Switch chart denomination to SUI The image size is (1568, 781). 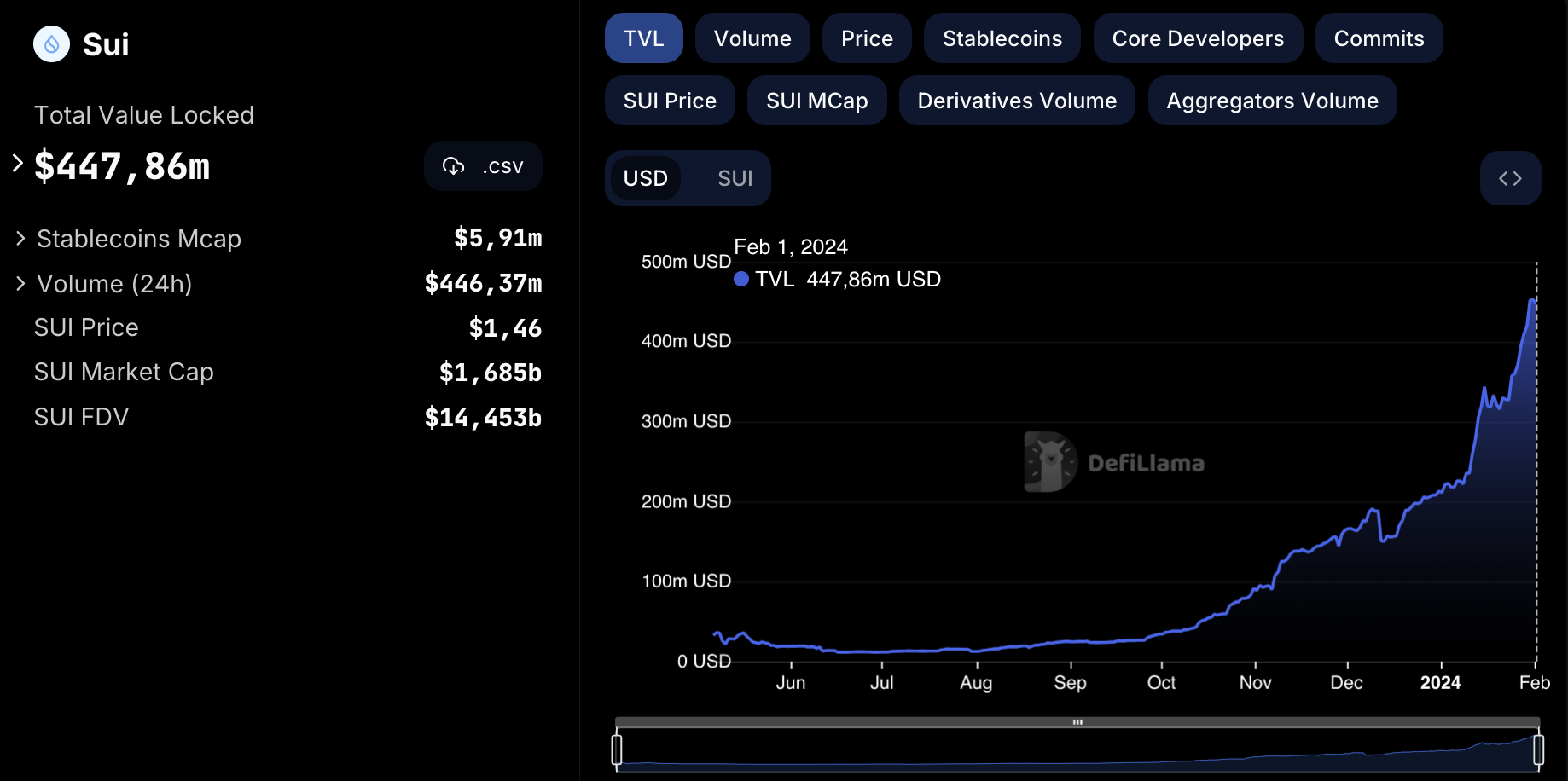(735, 178)
